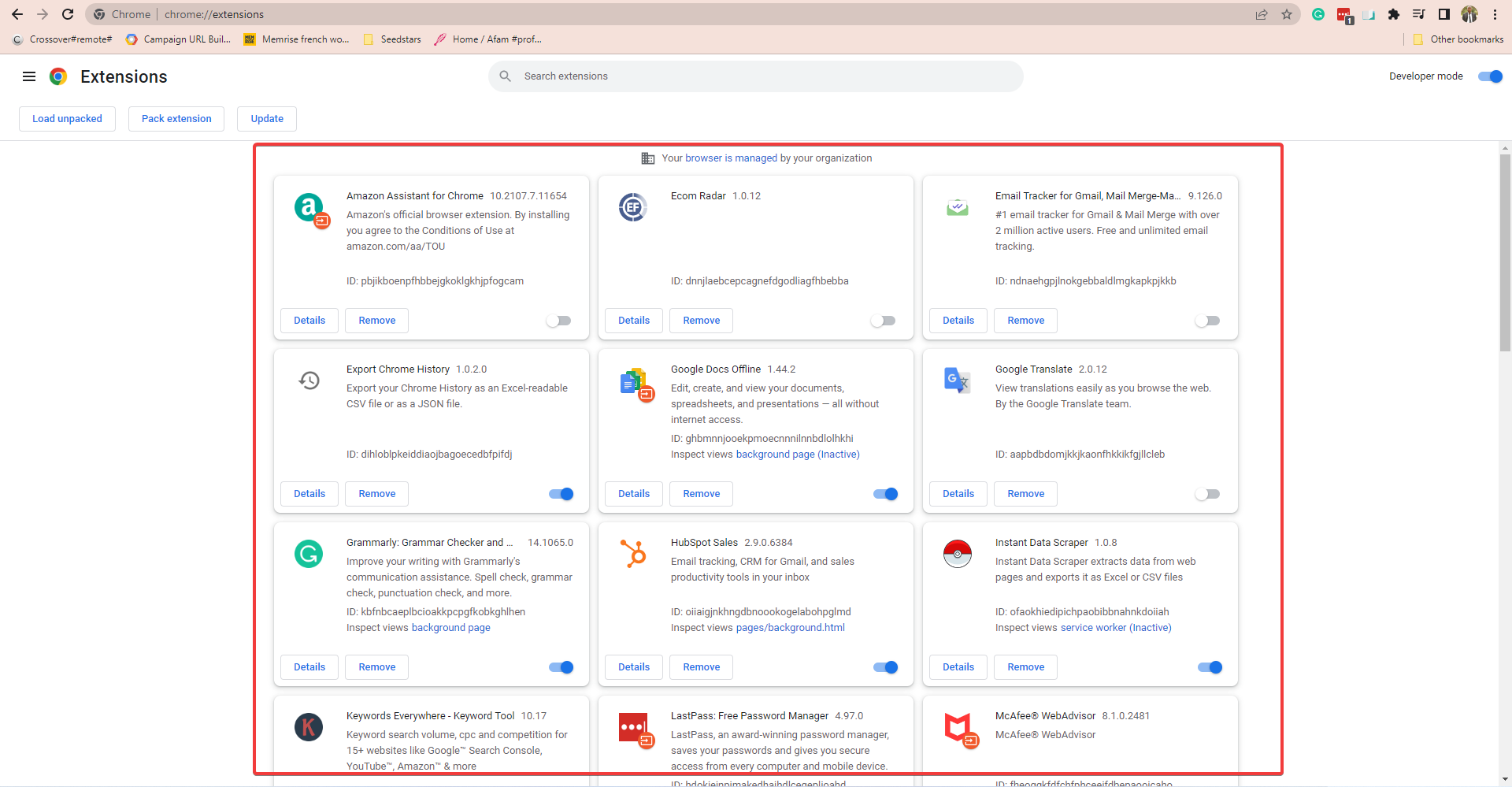The height and width of the screenshot is (787, 1512).
Task: Click the Export Chrome History clock icon
Action: (309, 381)
